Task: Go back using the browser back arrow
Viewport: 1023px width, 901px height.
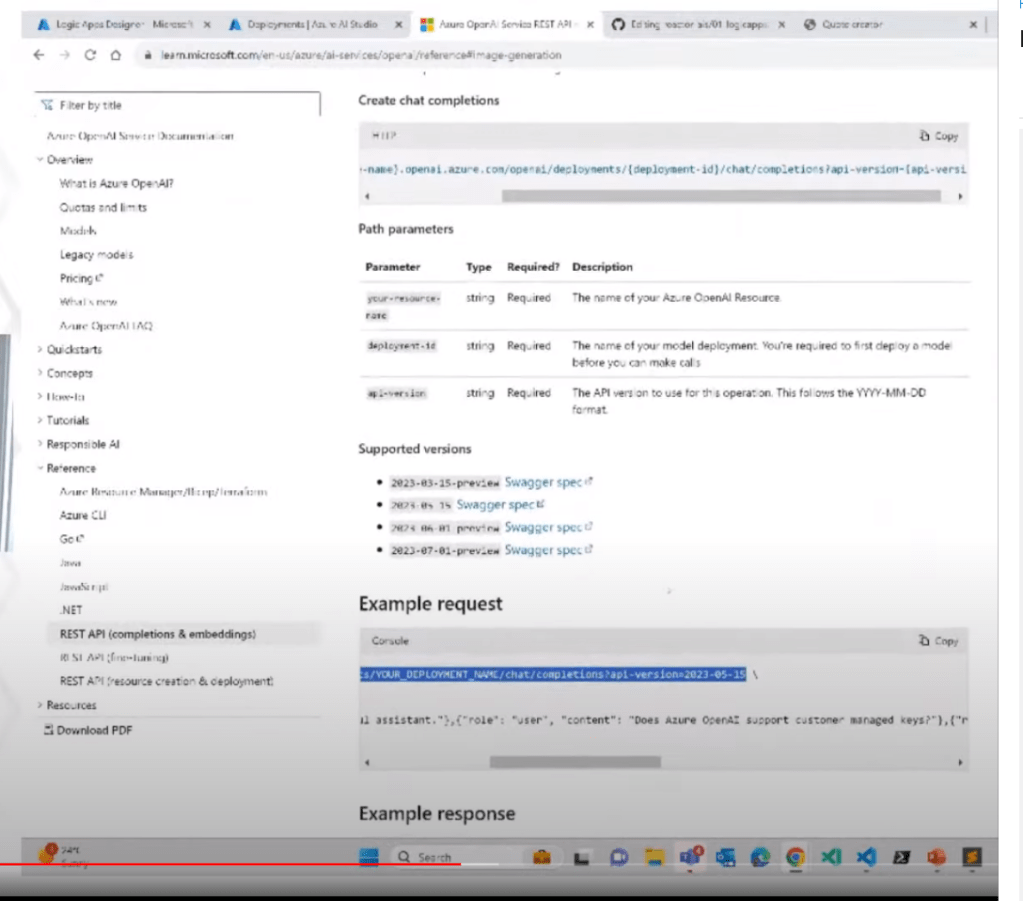Action: (x=38, y=55)
